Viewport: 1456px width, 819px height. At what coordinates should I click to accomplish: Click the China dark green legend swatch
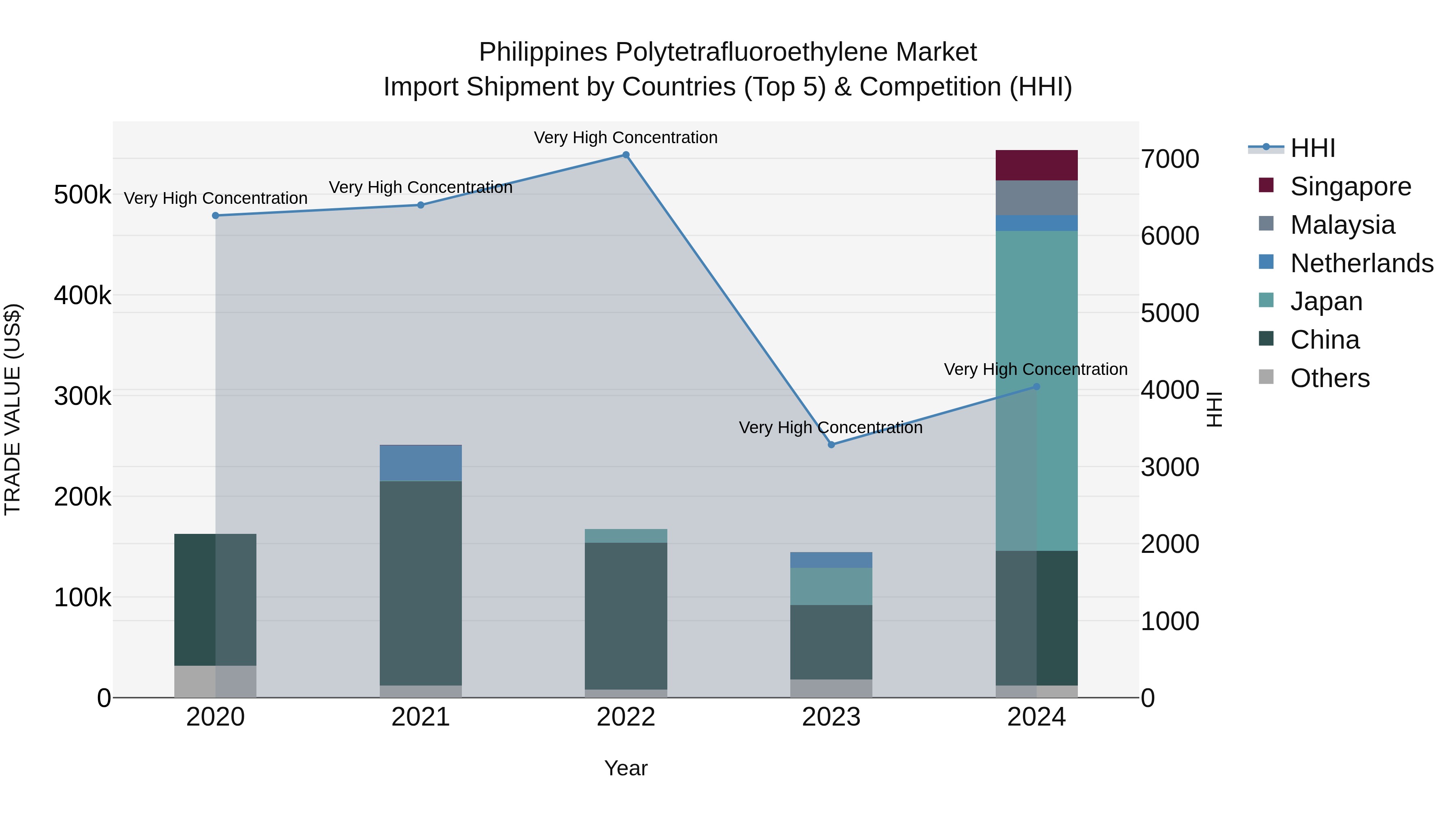(1266, 339)
